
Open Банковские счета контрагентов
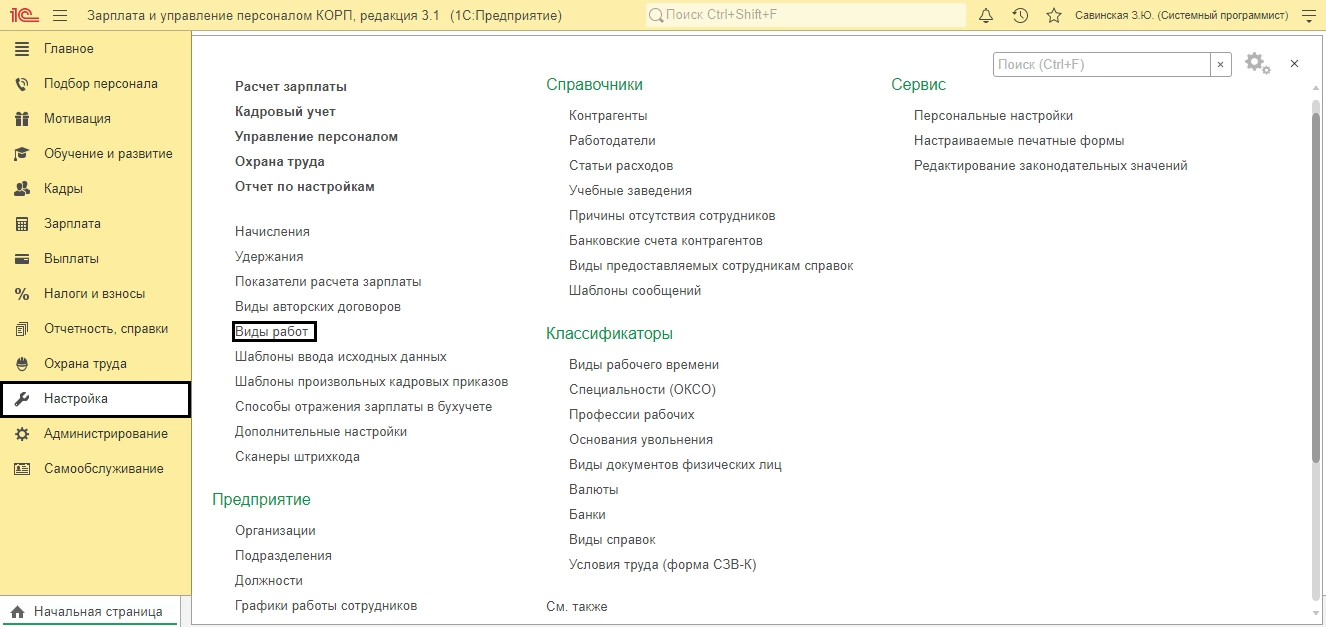pyautogui.click(x=666, y=241)
